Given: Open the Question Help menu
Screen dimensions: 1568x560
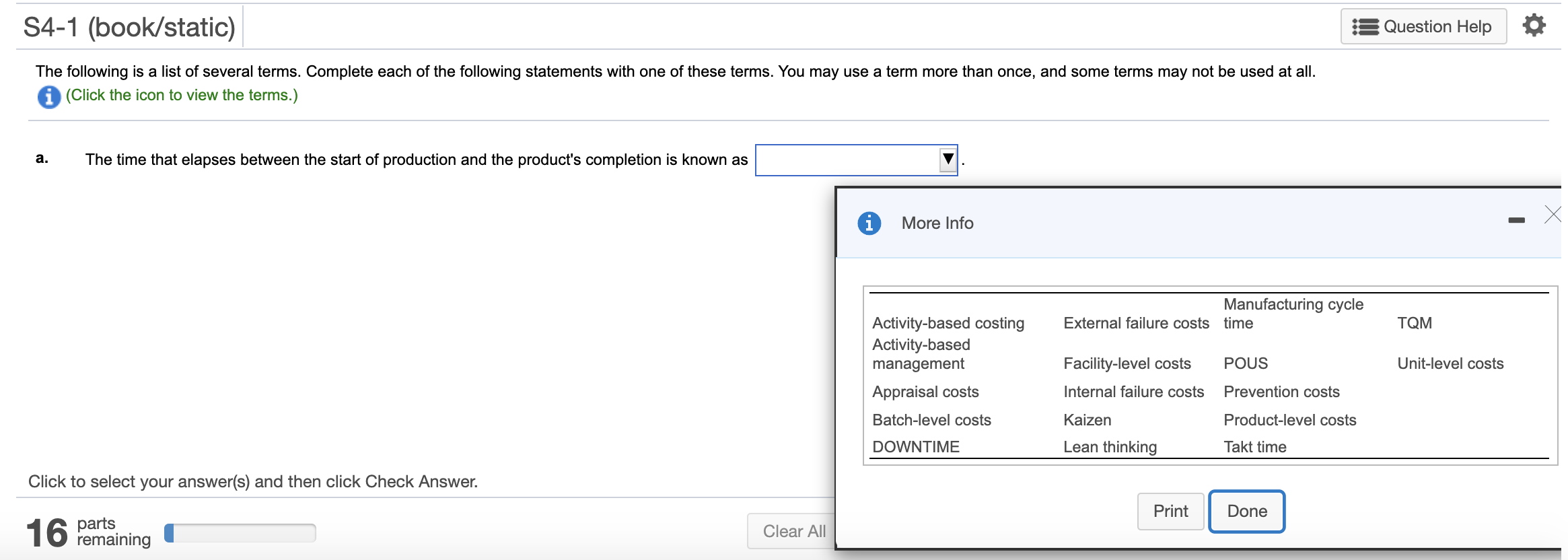Looking at the screenshot, I should tap(1423, 27).
